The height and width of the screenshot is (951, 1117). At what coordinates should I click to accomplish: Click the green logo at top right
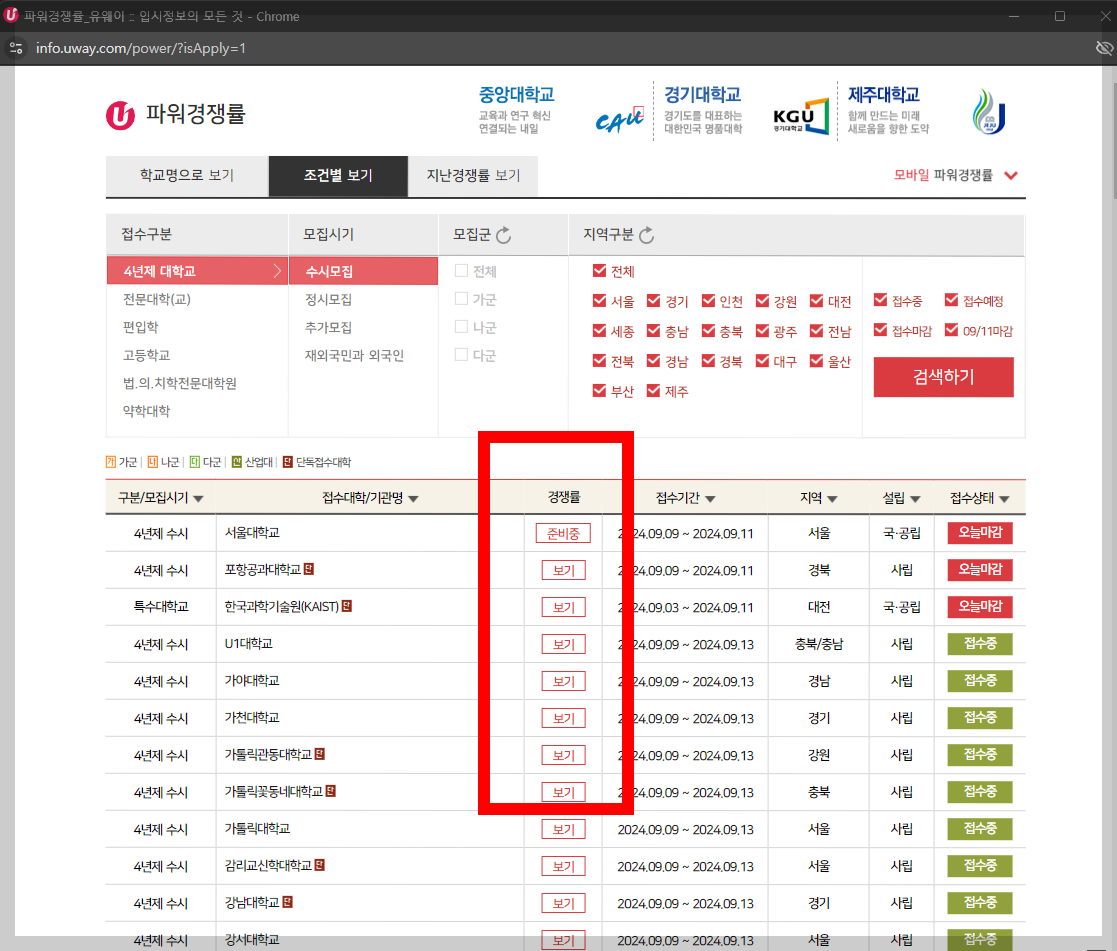pyautogui.click(x=988, y=109)
